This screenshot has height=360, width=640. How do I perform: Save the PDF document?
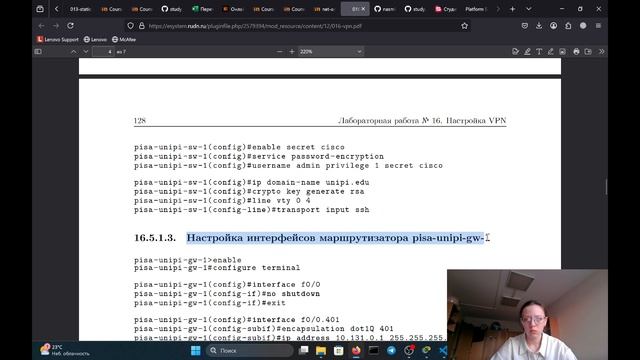pyautogui.click(x=588, y=52)
